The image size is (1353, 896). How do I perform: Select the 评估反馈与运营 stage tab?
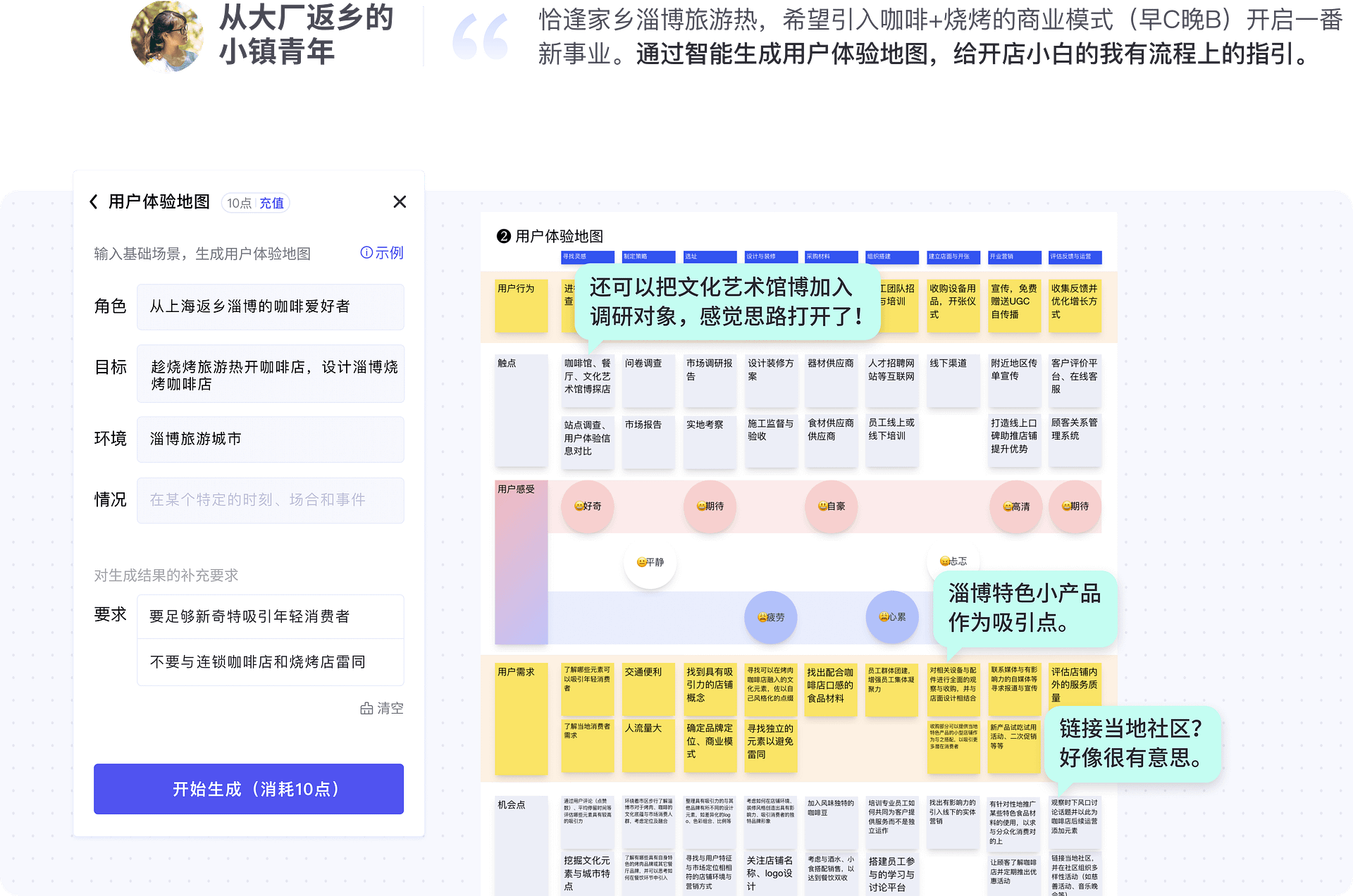1075,258
